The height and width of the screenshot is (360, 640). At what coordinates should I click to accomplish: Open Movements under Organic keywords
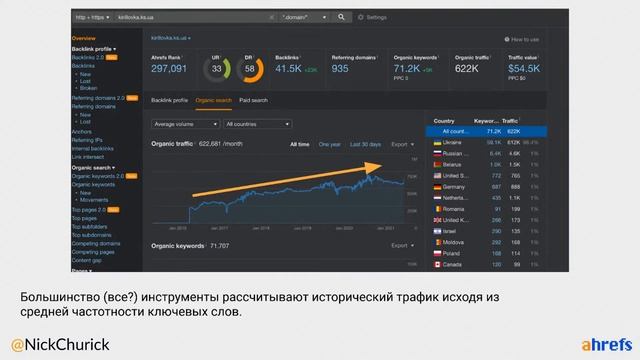(94, 200)
